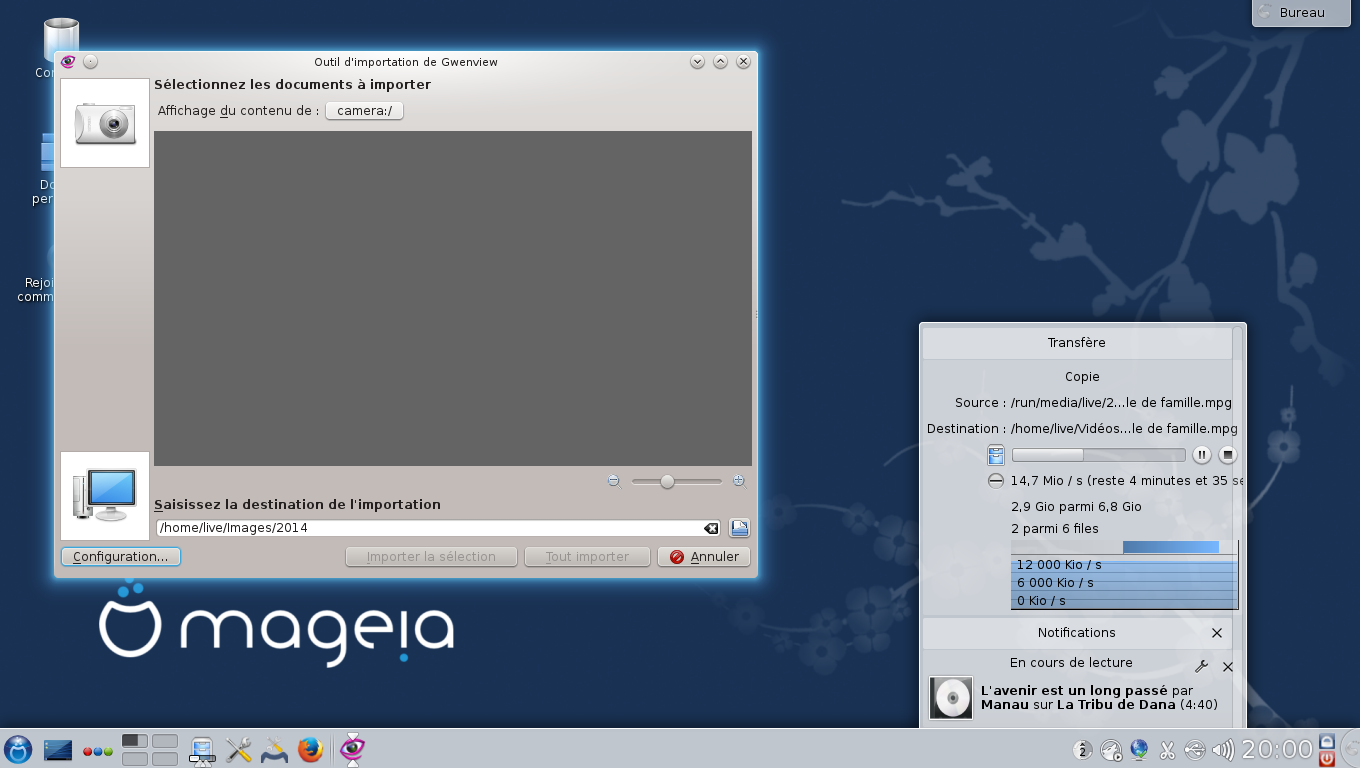Collapse transfer details with minus button
Screen dimensions: 1360x768
tap(996, 481)
